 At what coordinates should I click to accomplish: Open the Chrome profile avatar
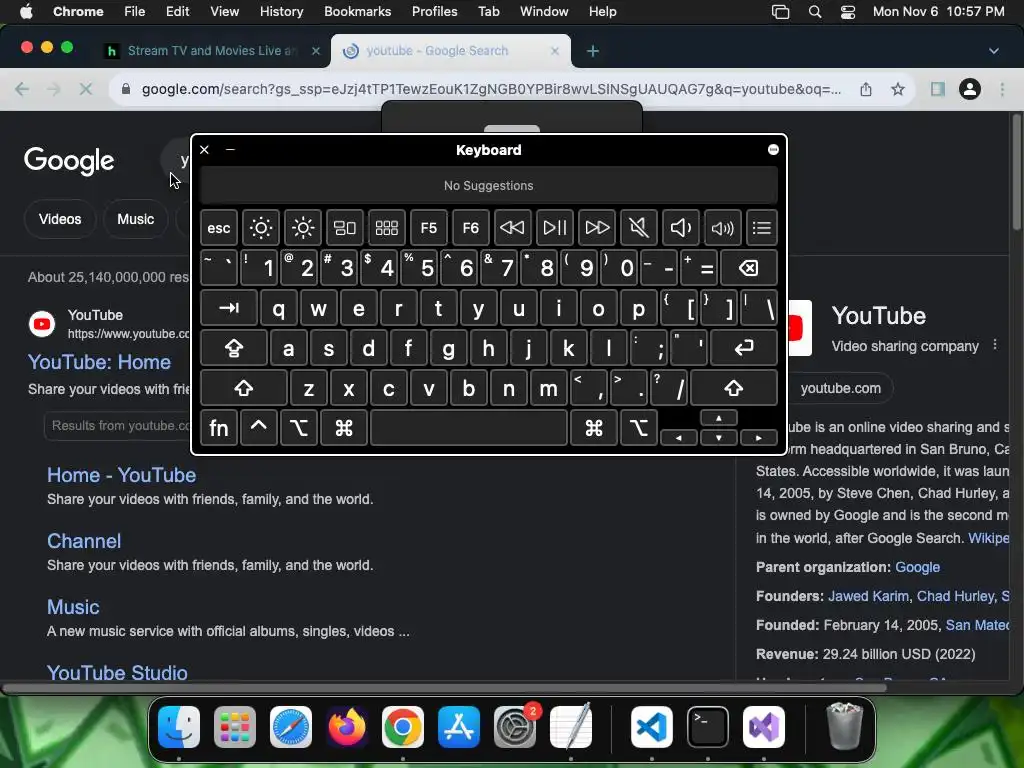tap(970, 89)
